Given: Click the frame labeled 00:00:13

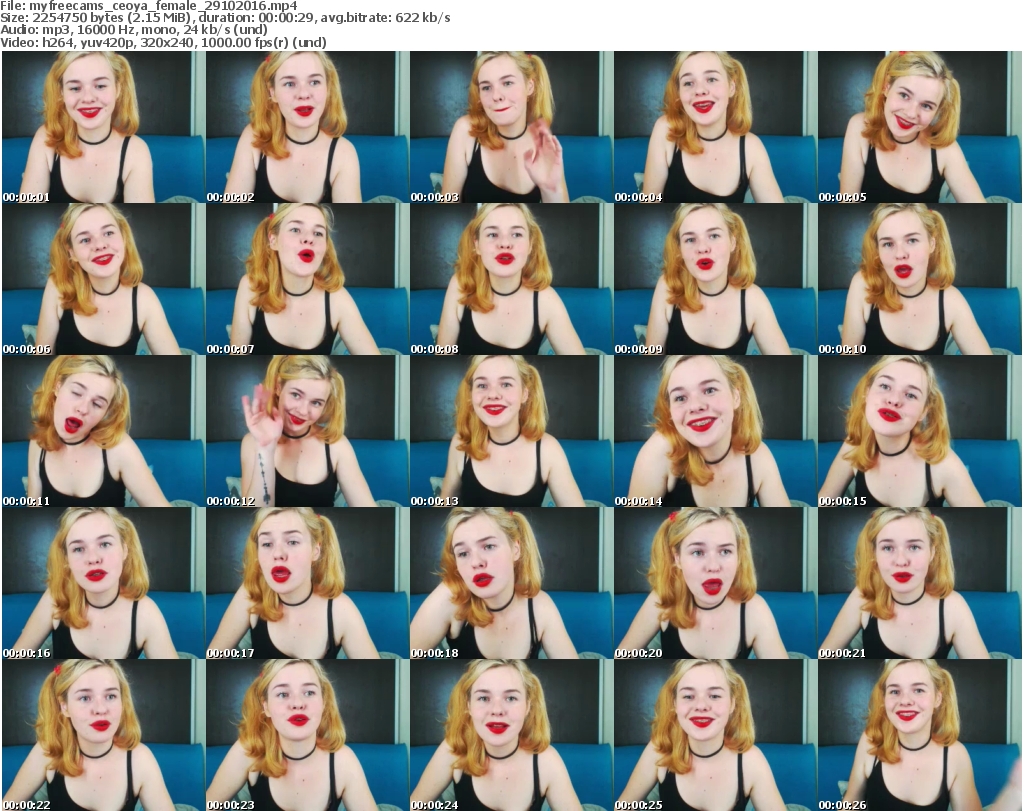Looking at the screenshot, I should (x=510, y=431).
